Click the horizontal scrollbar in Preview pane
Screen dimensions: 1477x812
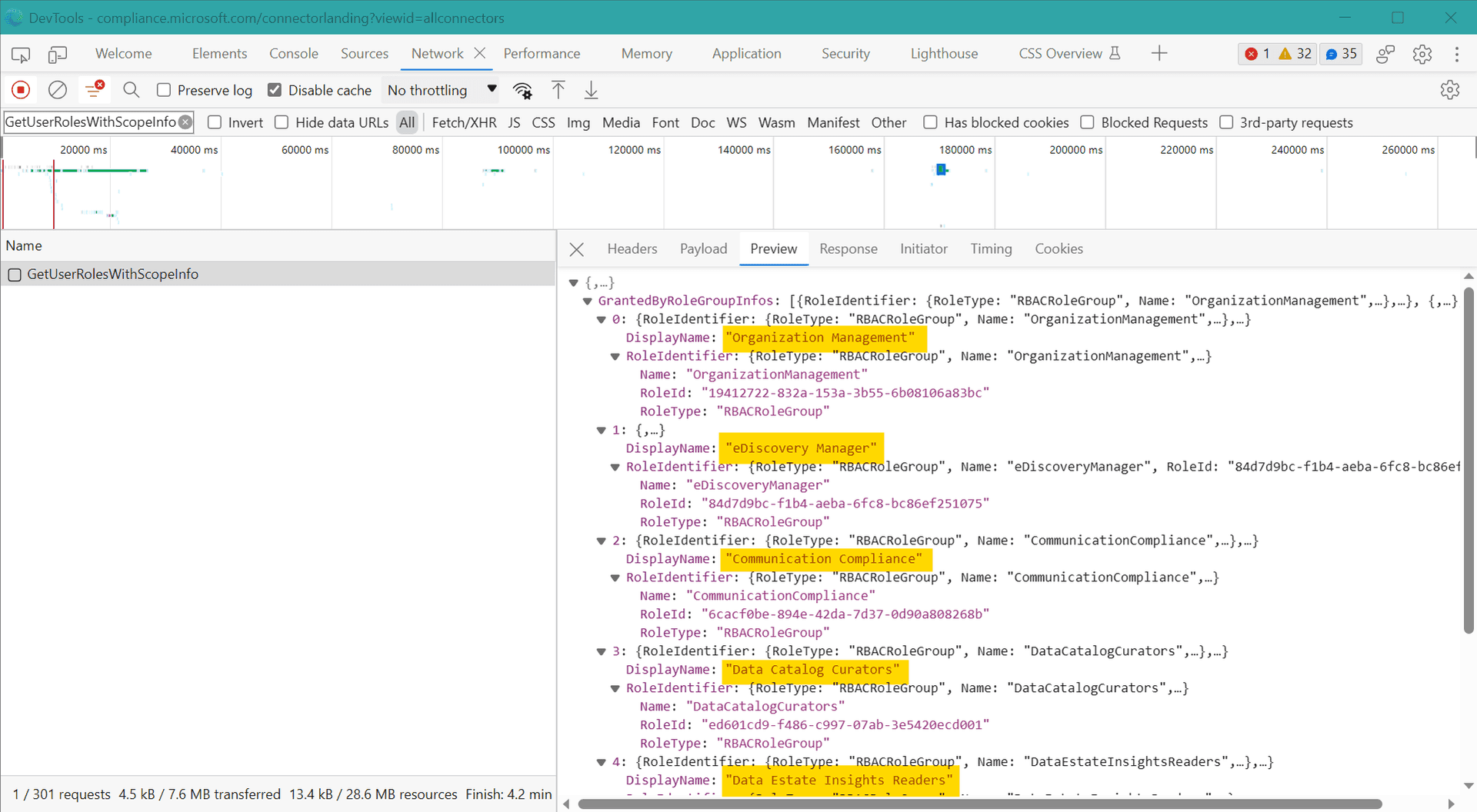click(x=979, y=804)
